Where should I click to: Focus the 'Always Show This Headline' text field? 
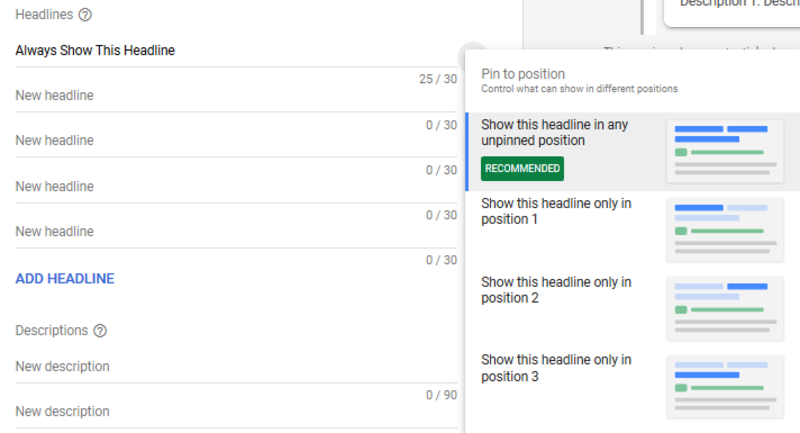tap(200, 50)
